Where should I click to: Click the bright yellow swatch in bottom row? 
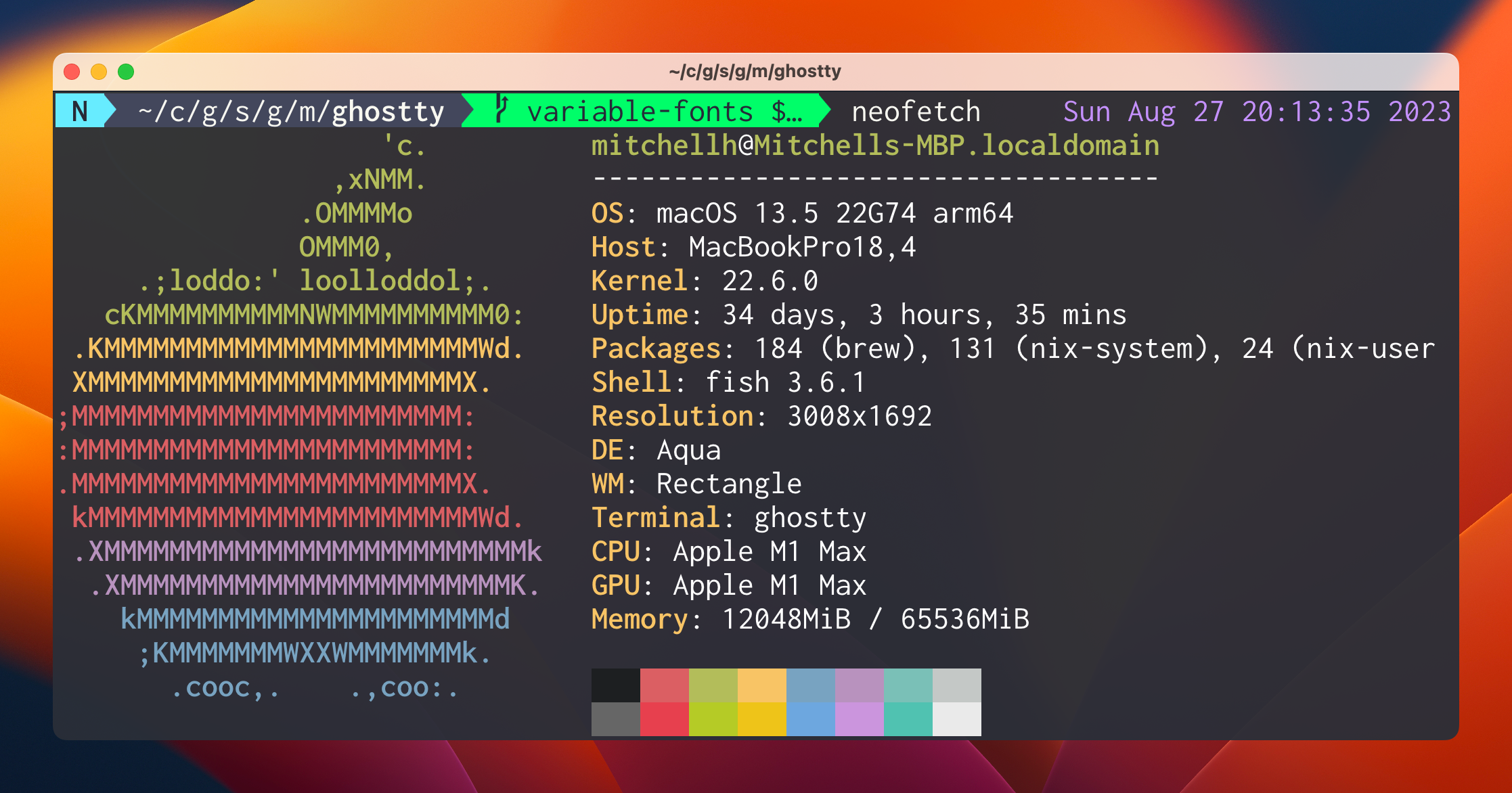(x=762, y=719)
